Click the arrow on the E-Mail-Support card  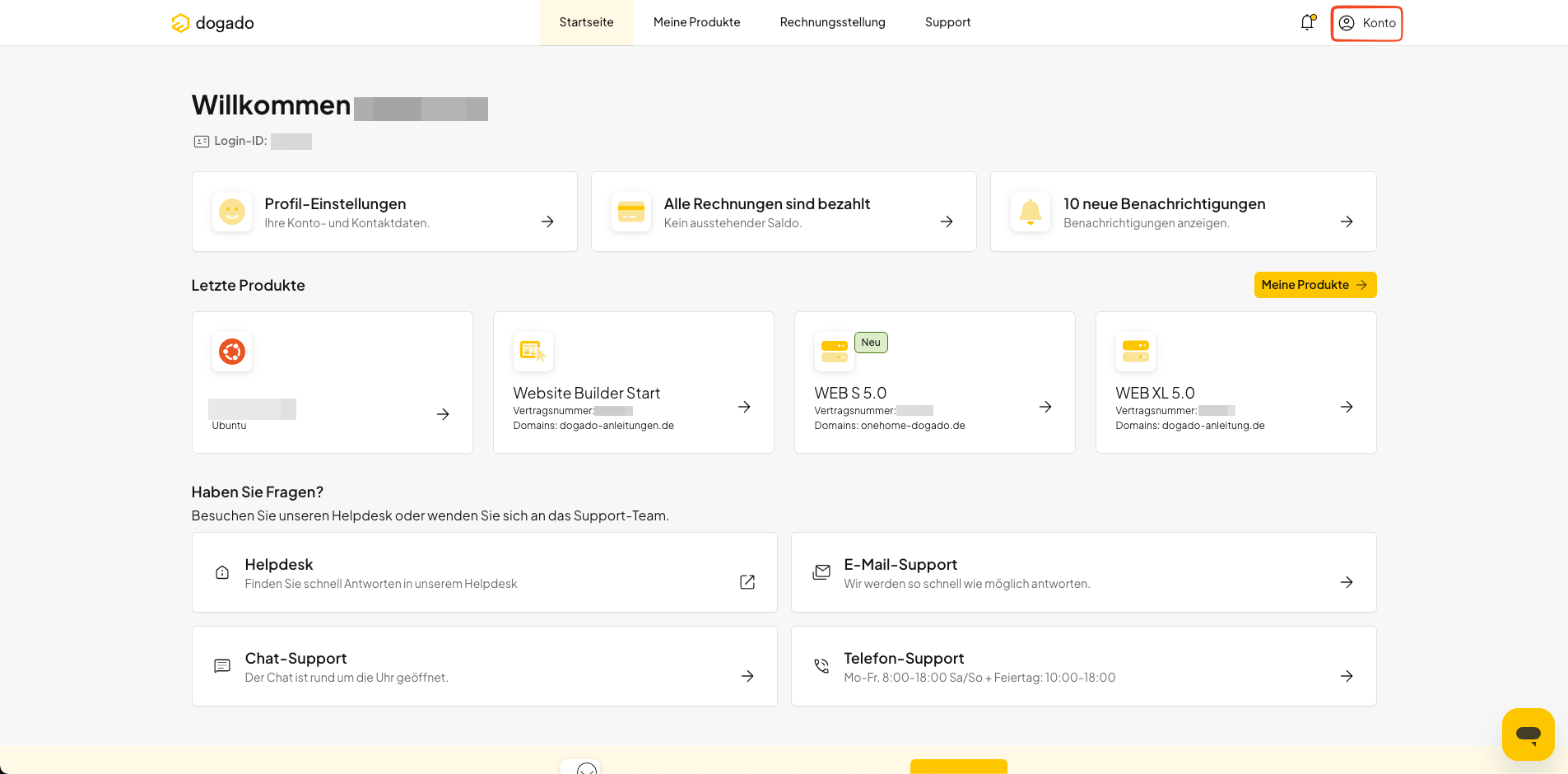click(1347, 582)
